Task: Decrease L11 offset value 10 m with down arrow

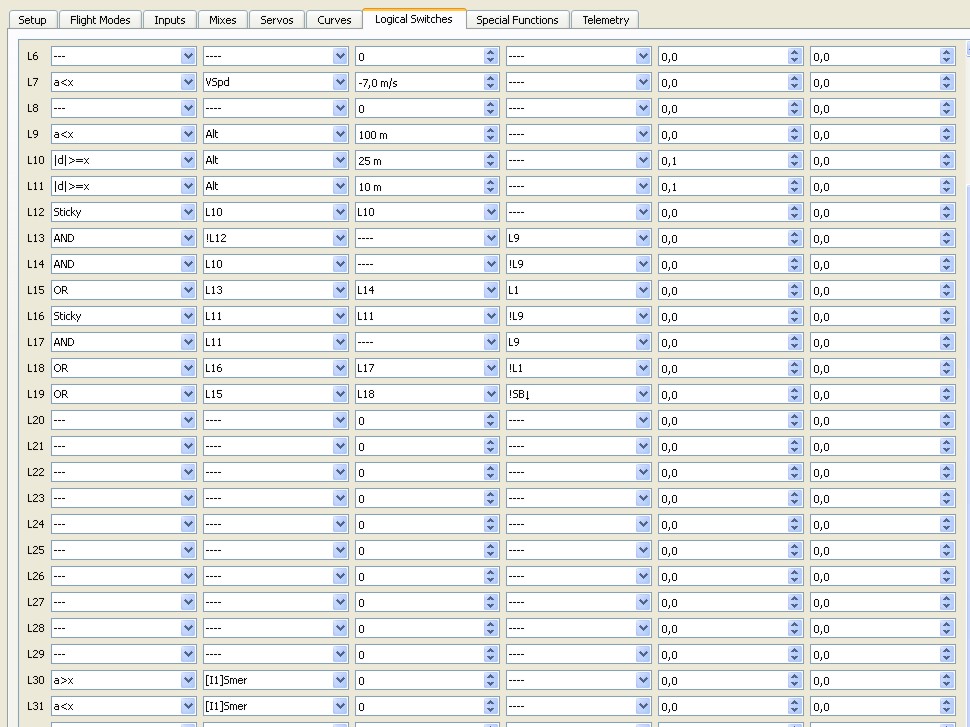Action: 491,191
